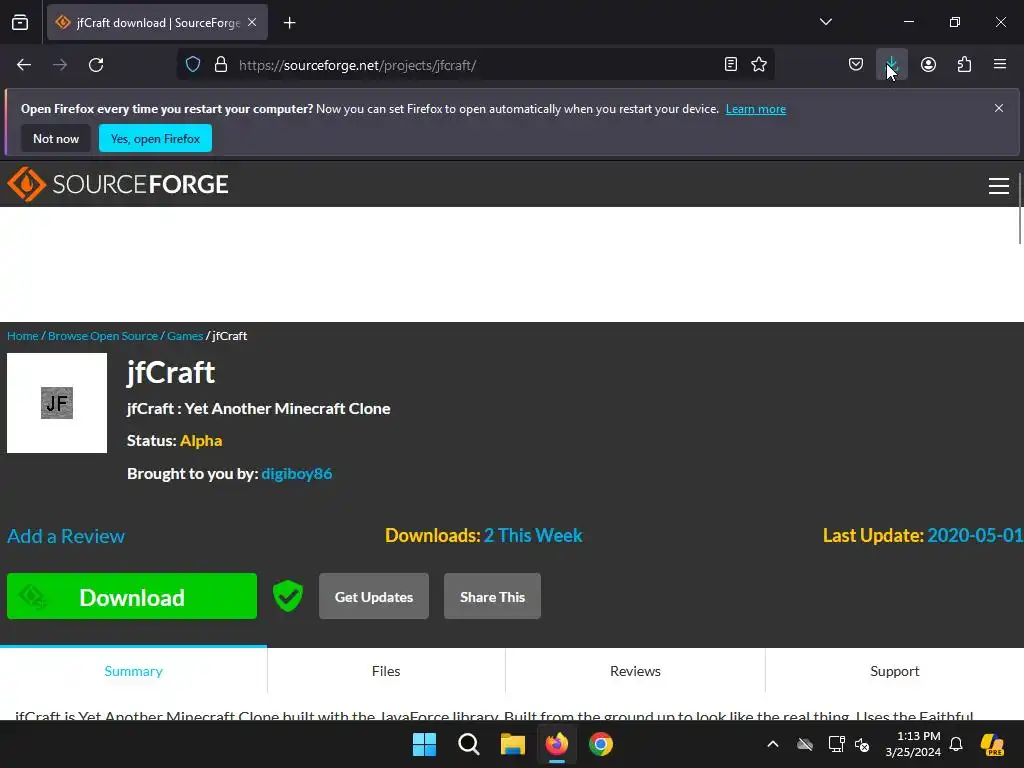Click the green Download button
Image resolution: width=1024 pixels, height=768 pixels.
[132, 596]
